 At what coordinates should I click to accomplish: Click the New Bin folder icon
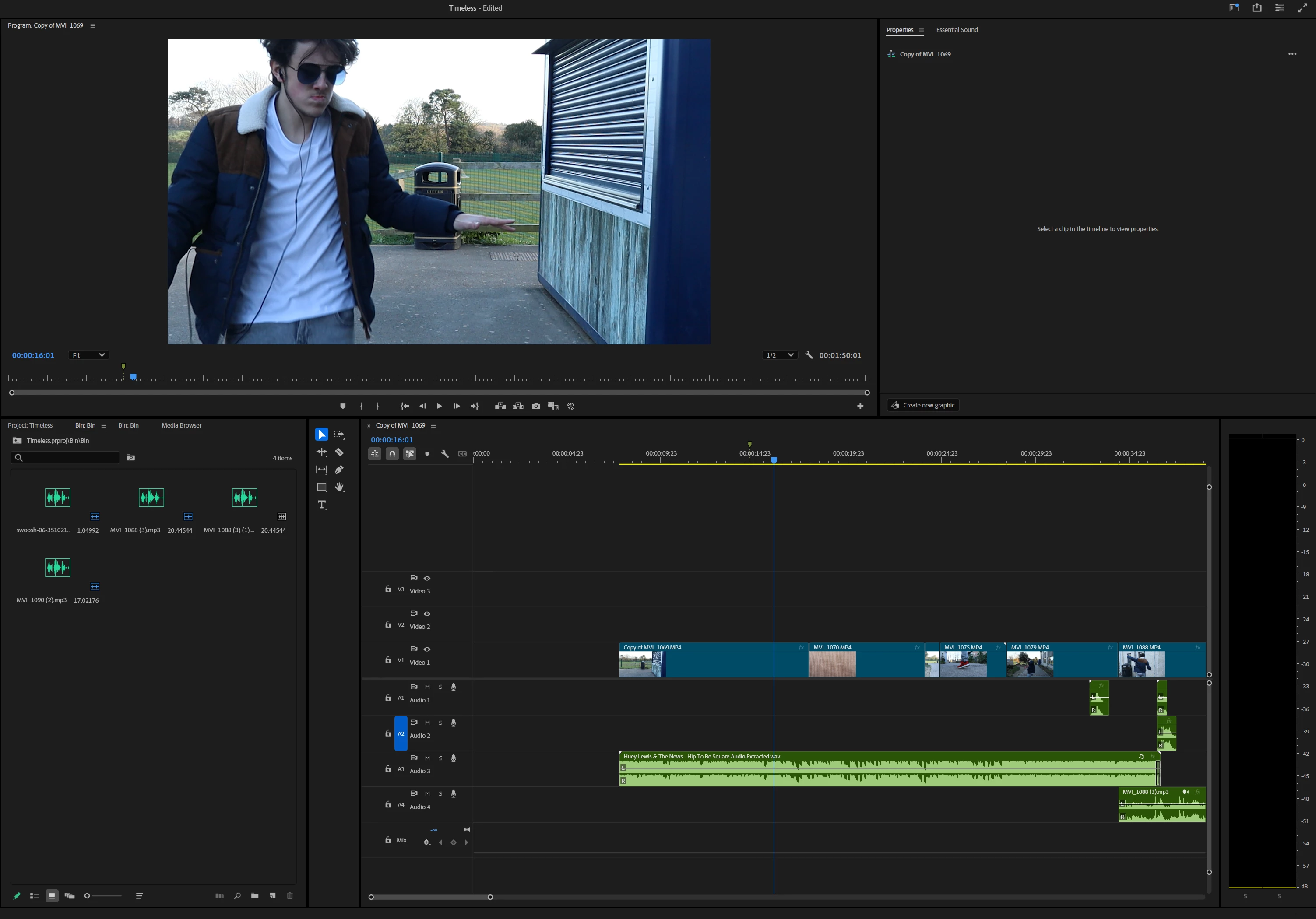(x=254, y=895)
